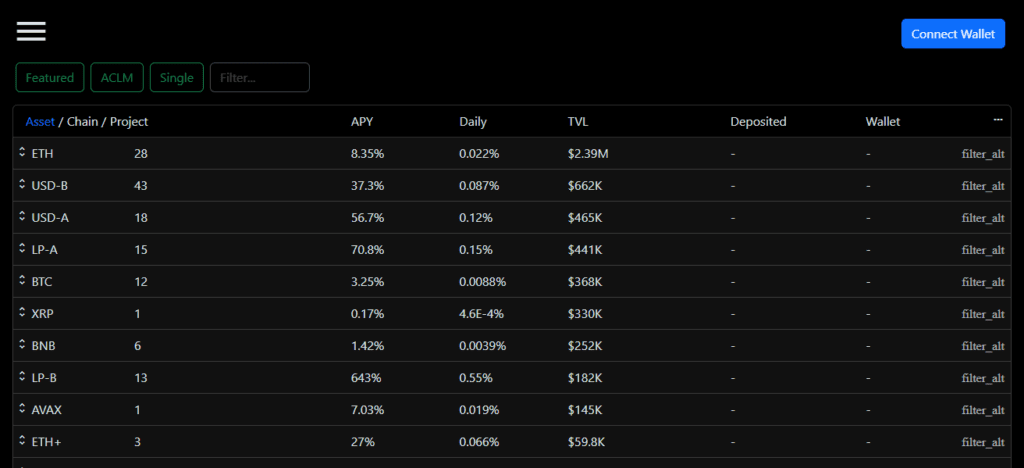Expand the BNB asset row
The width and height of the screenshot is (1024, 468).
click(x=22, y=345)
